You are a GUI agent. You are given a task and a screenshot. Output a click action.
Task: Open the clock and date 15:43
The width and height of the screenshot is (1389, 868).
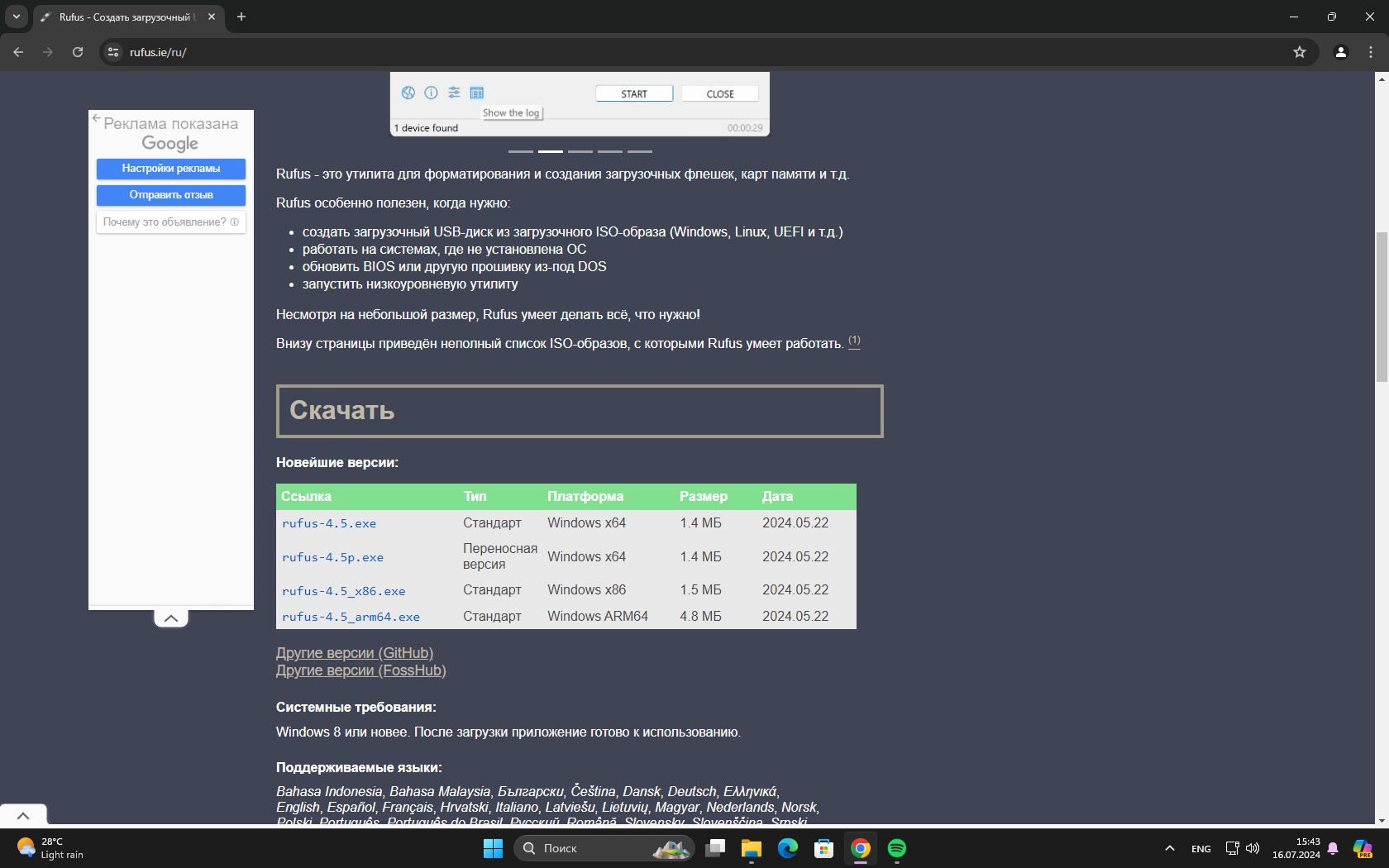(x=1296, y=848)
